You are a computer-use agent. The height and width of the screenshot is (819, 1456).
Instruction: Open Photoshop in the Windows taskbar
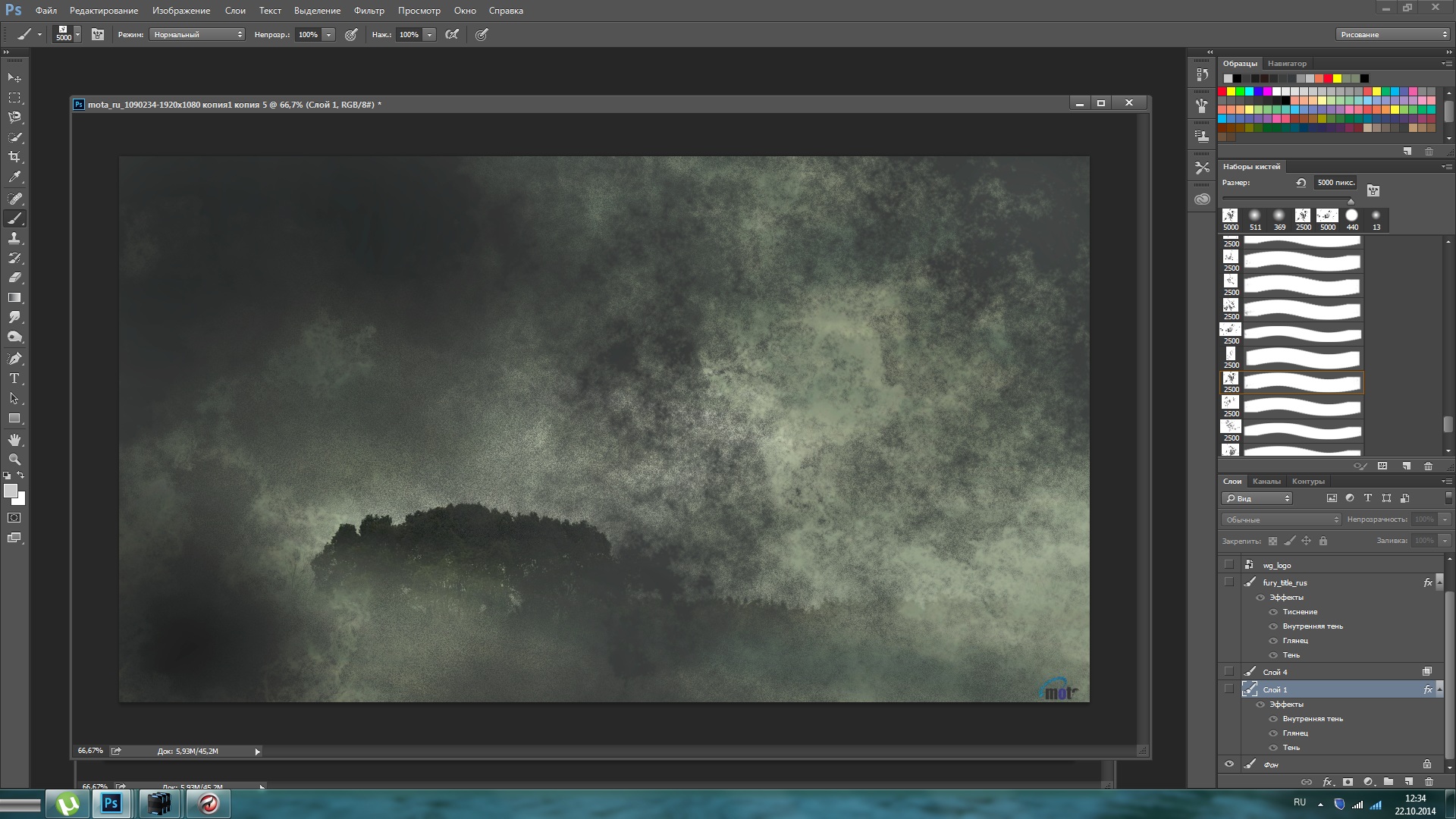pos(111,804)
